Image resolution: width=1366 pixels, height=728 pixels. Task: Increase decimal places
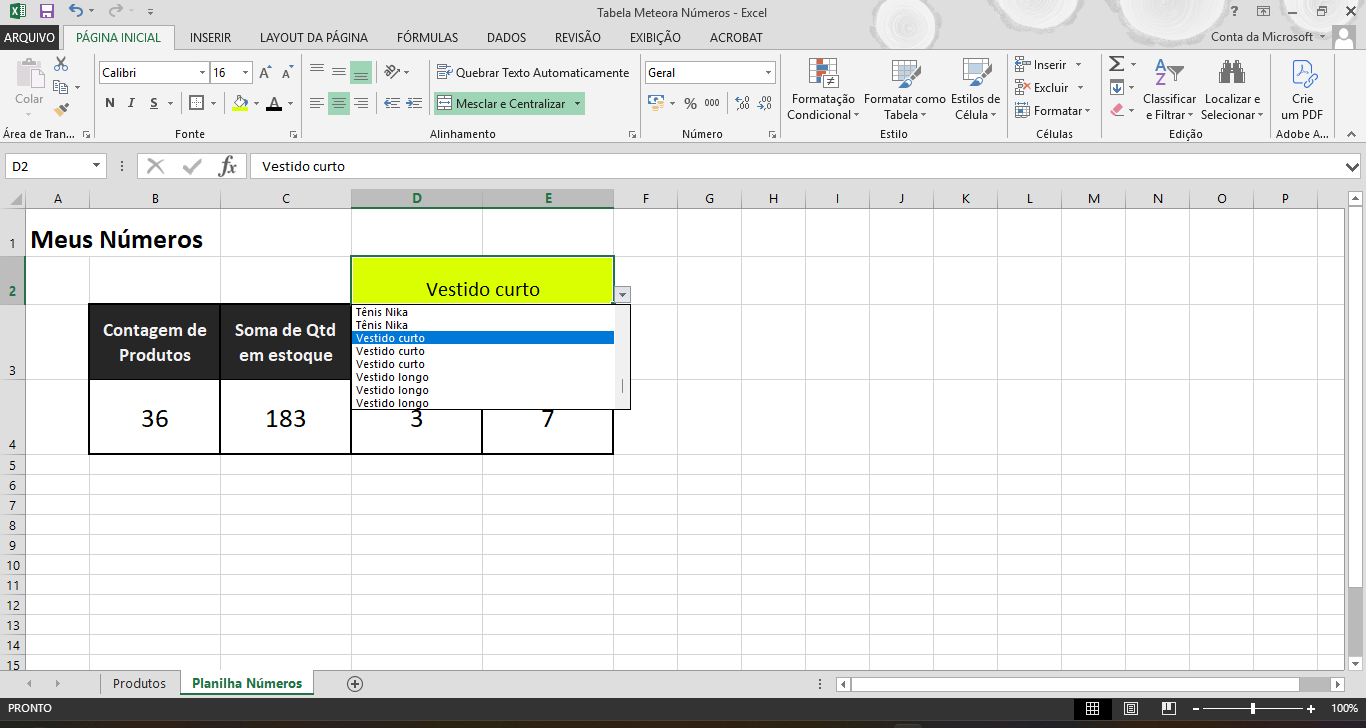point(742,103)
